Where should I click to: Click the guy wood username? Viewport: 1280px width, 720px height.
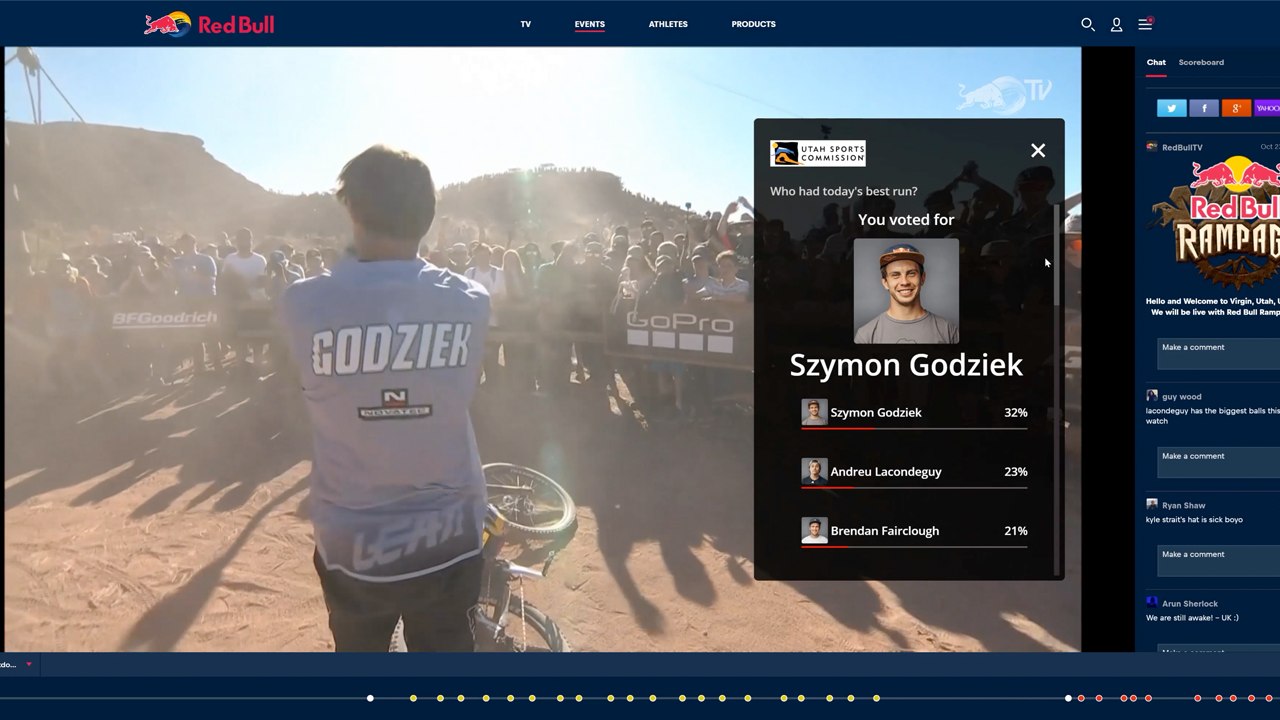1182,397
